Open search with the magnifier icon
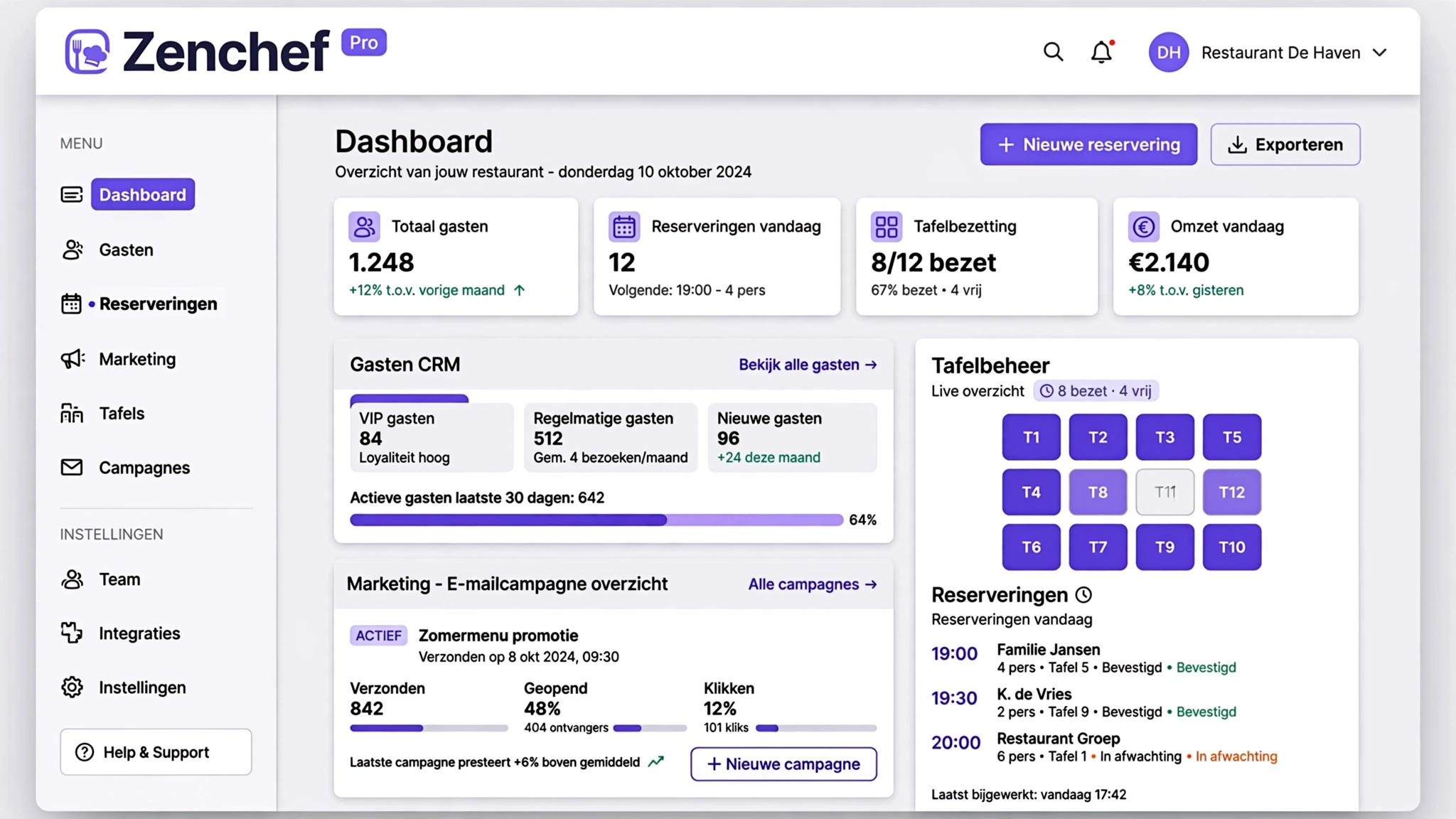 click(x=1053, y=52)
